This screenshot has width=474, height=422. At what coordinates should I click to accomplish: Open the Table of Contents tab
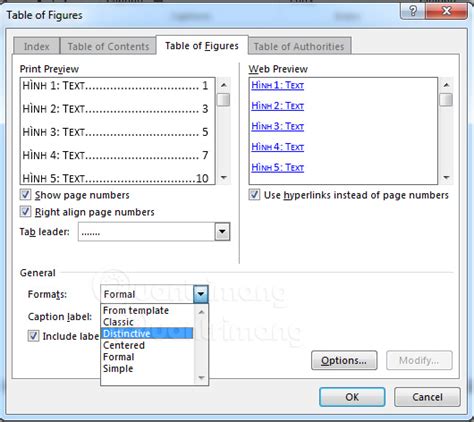[x=108, y=46]
